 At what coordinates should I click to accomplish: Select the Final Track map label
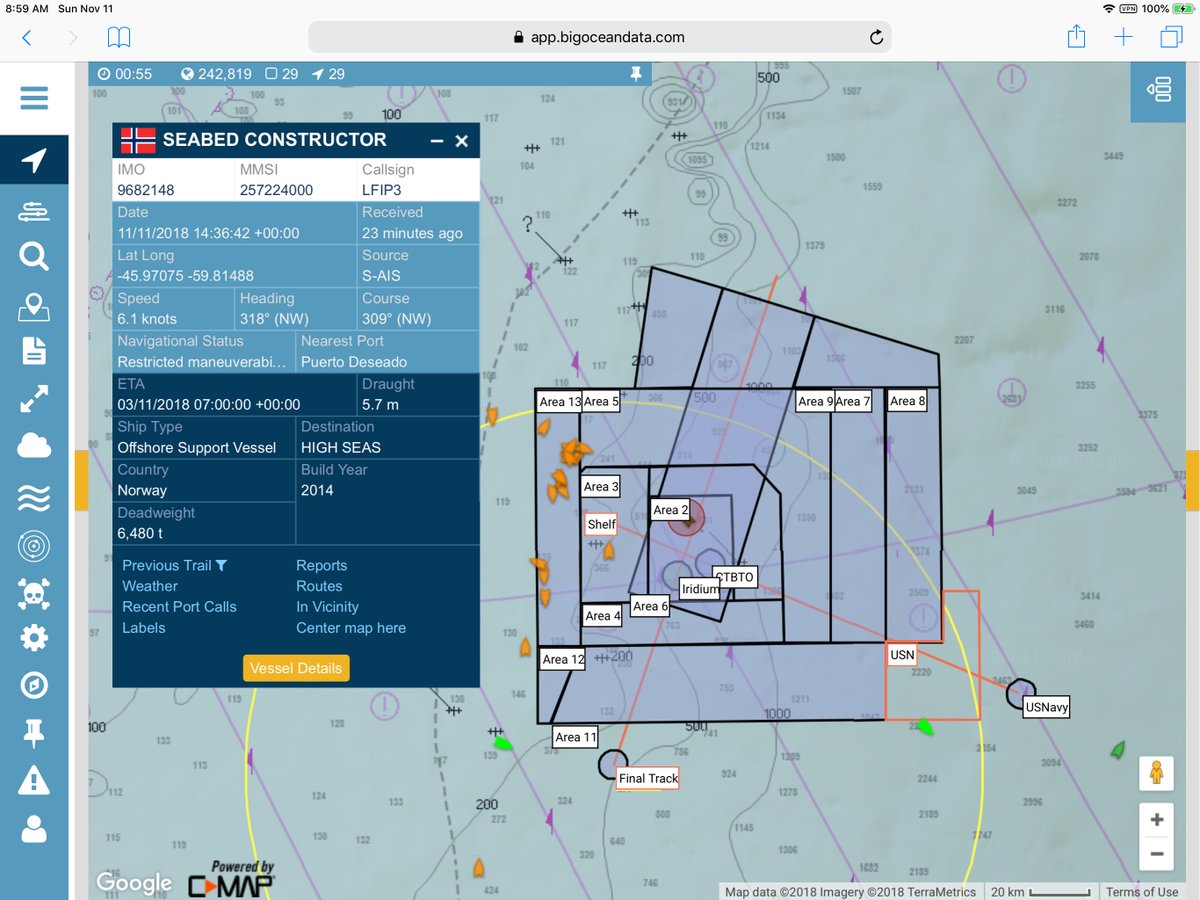tap(649, 778)
